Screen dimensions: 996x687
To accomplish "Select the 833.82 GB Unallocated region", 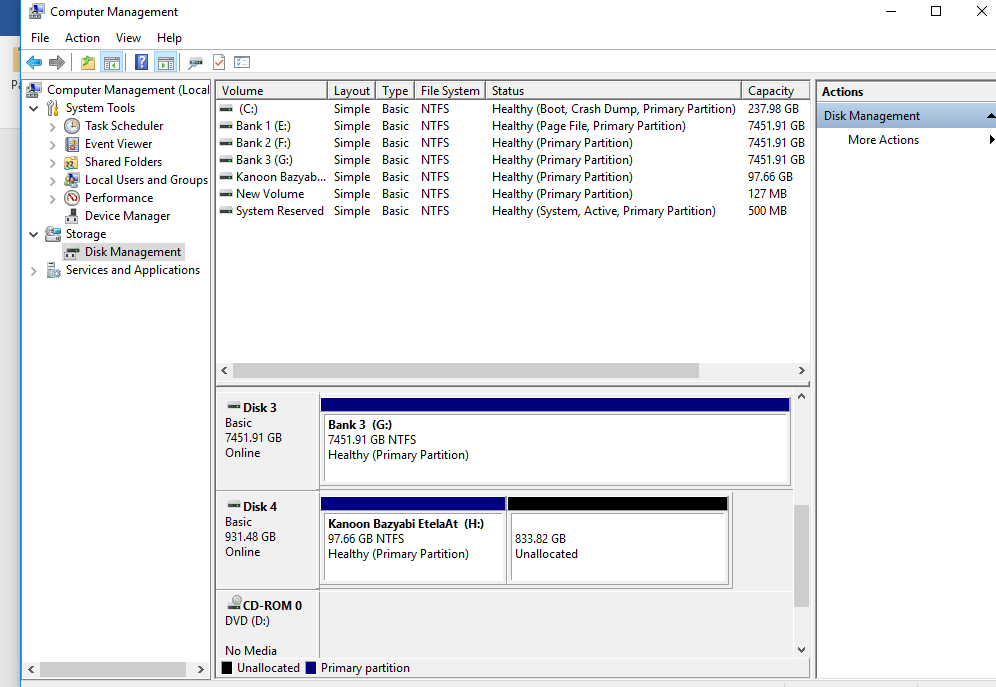I will point(617,546).
